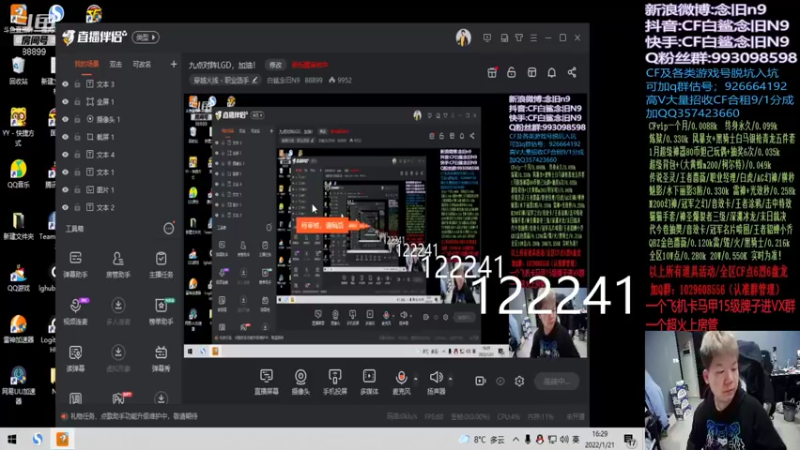Open the 主播任务 tool

(x=161, y=264)
